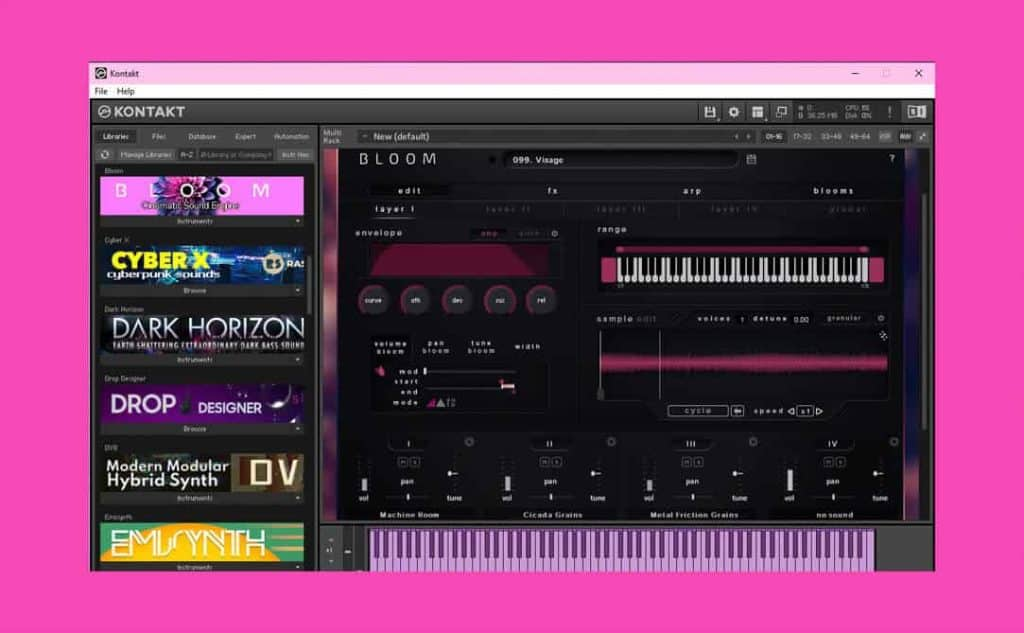Image resolution: width=1024 pixels, height=633 pixels.
Task: Open the Help menu
Action: pyautogui.click(x=125, y=91)
